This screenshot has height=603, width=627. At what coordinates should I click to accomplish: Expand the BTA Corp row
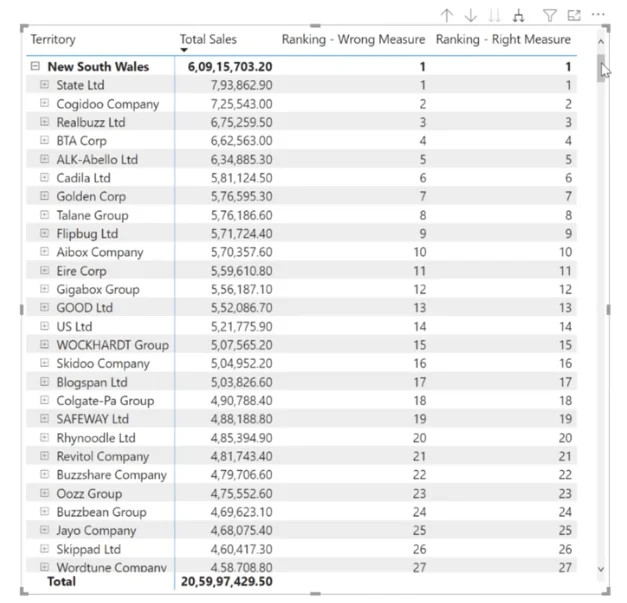tap(44, 140)
